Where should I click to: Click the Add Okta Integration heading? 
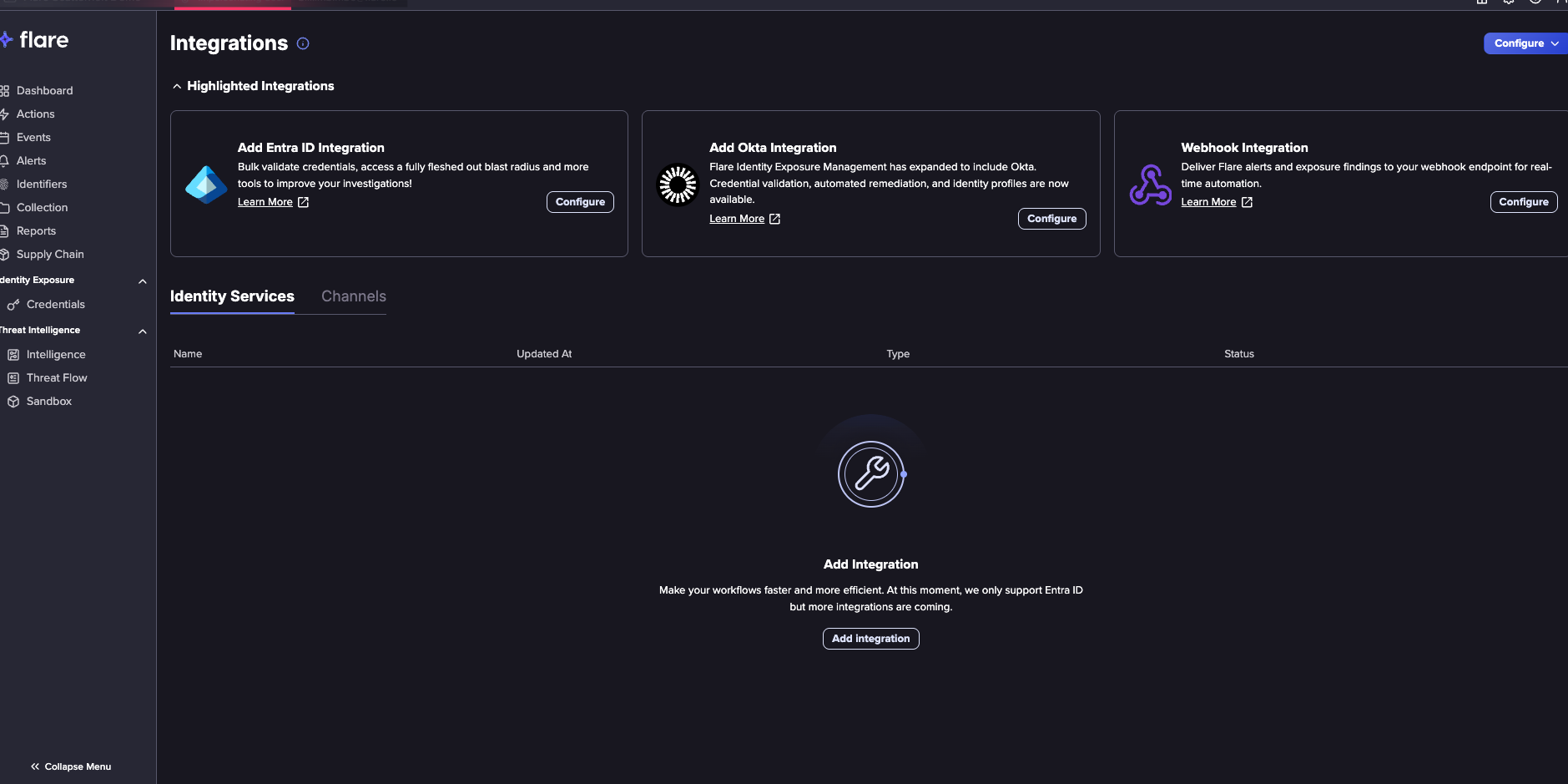click(773, 148)
